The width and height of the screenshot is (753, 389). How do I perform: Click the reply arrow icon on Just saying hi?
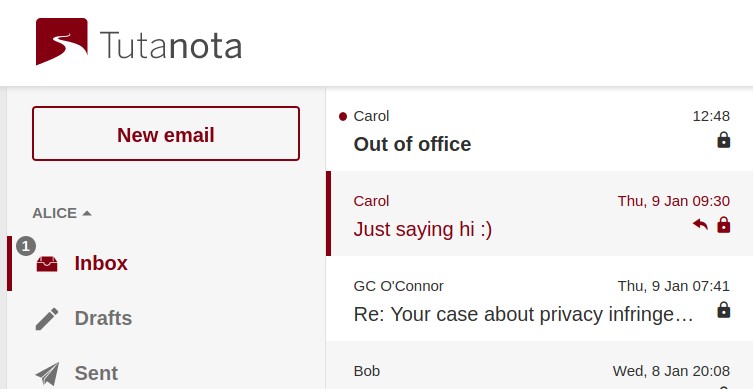(x=700, y=224)
